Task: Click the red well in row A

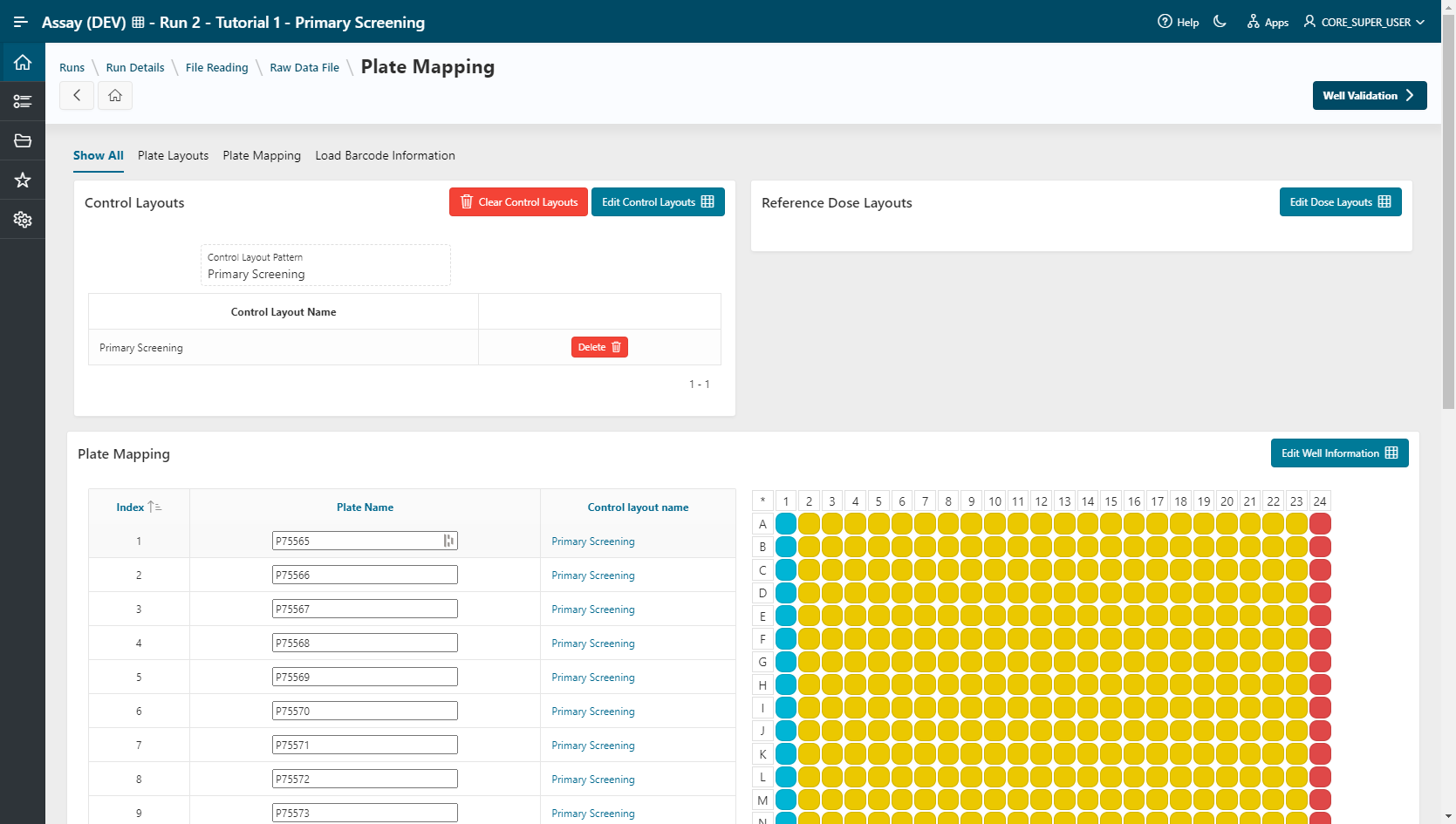Action: click(1320, 523)
